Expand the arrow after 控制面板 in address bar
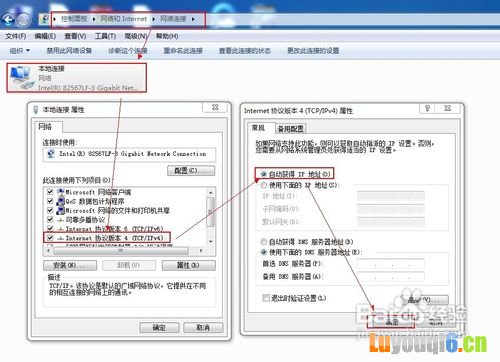Viewport: 500px width, 362px height. pyautogui.click(x=94, y=19)
